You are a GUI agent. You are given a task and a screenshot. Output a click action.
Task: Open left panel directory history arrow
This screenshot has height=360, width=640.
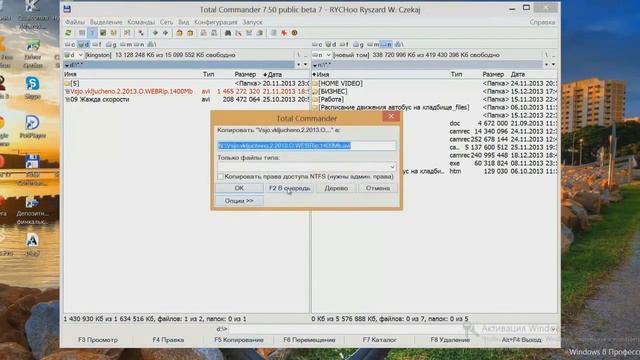point(306,64)
